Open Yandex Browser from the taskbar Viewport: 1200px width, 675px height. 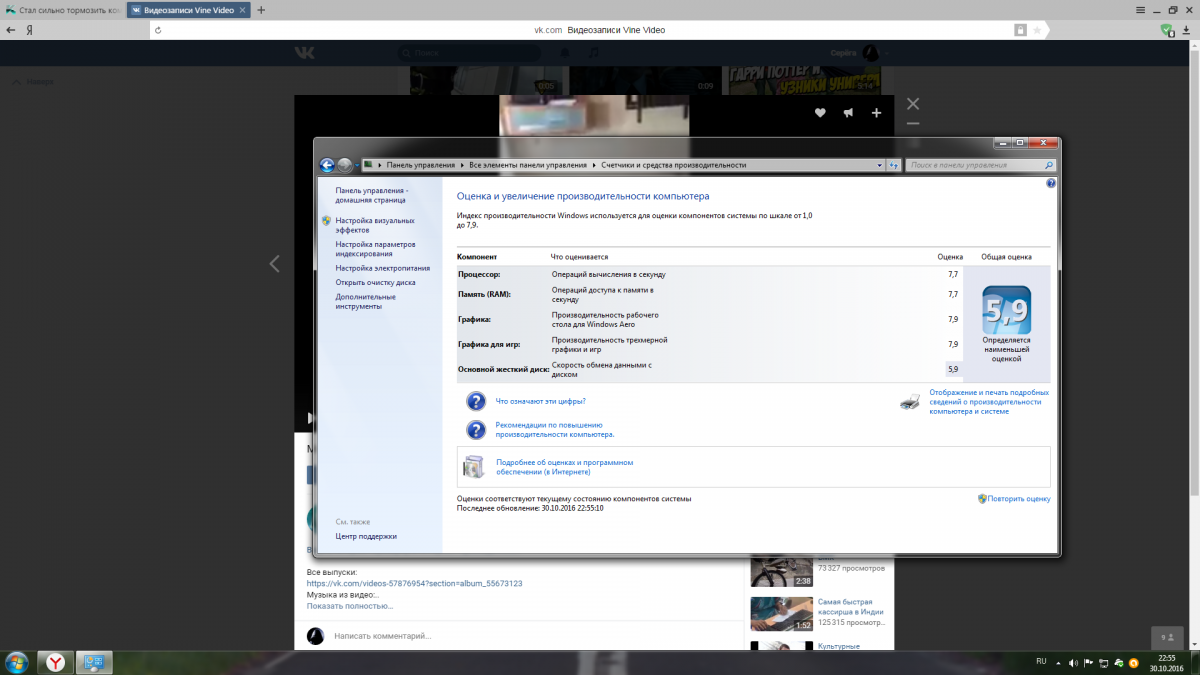coord(58,661)
